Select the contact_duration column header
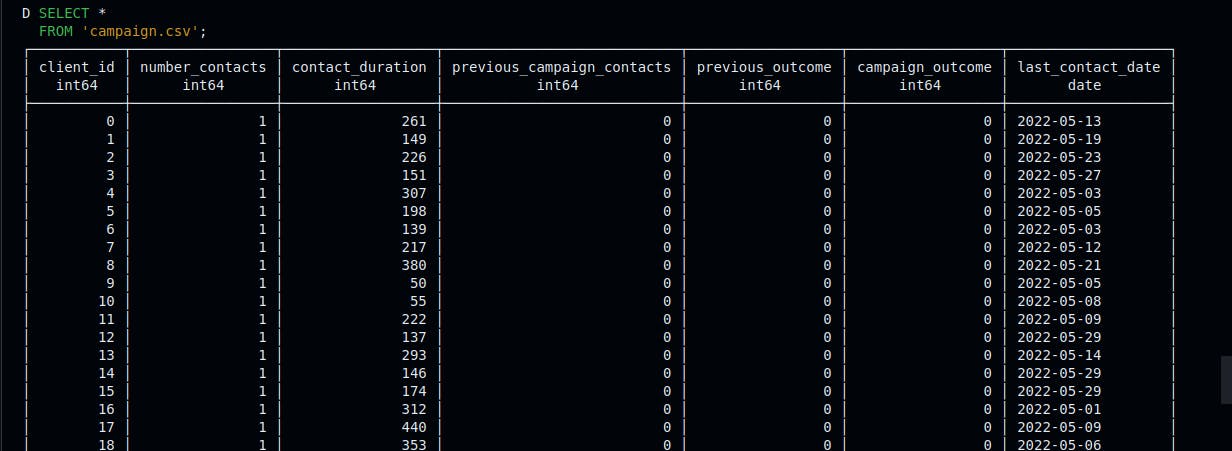The image size is (1232, 451). pos(359,67)
